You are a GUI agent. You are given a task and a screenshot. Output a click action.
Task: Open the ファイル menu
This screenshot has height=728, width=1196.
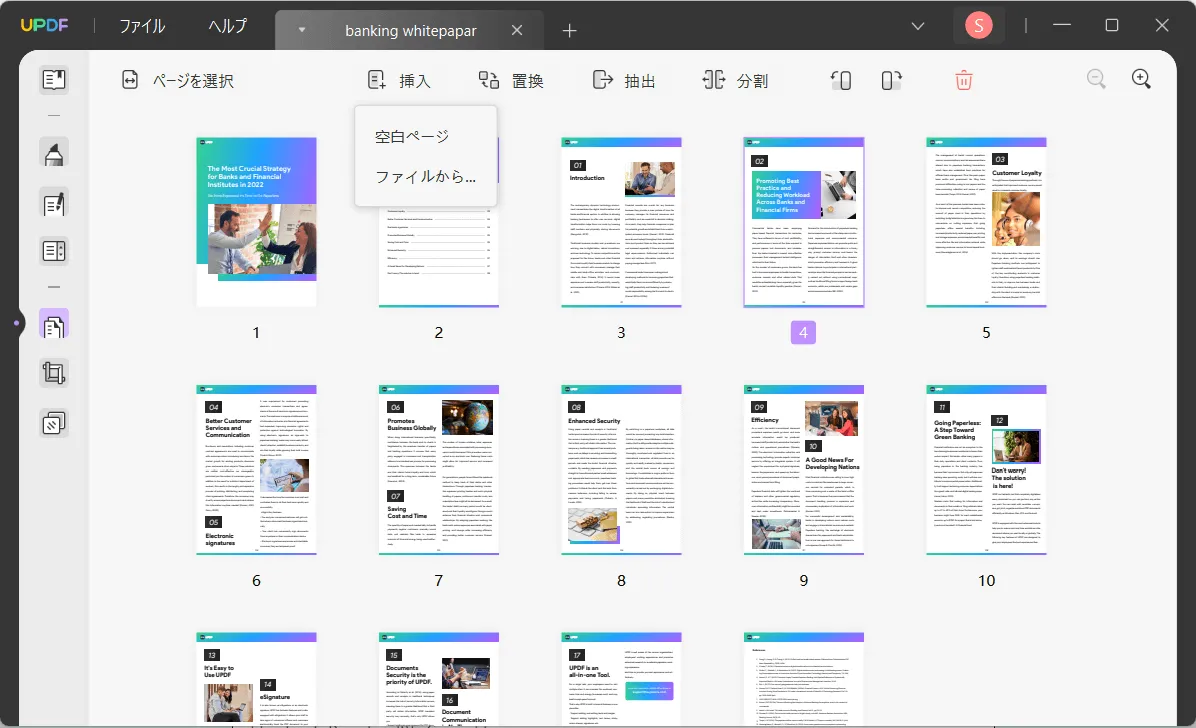pyautogui.click(x=142, y=26)
